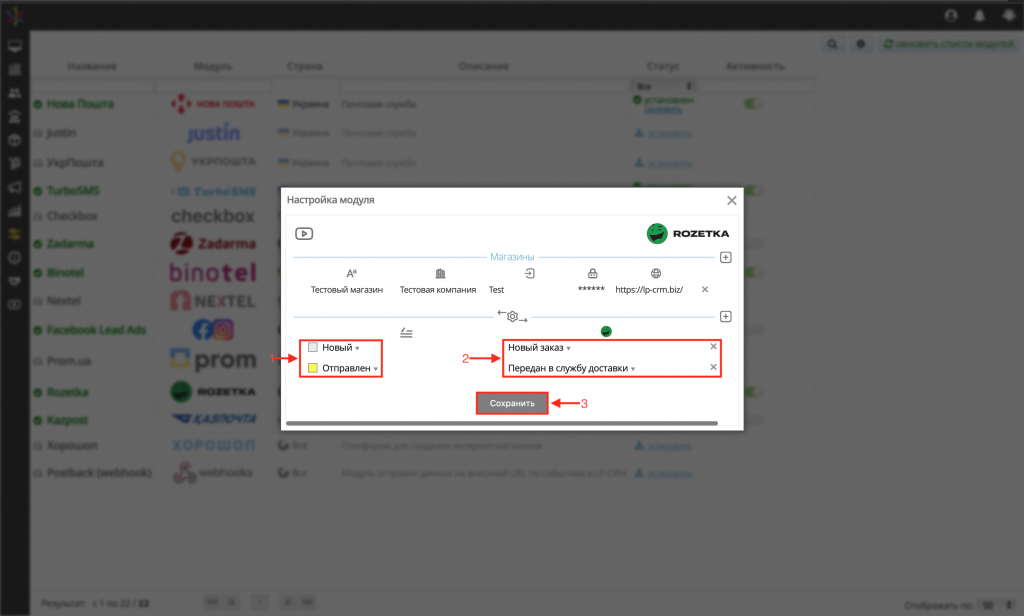Click the monitor icon in left sidebar
Image resolution: width=1024 pixels, height=616 pixels.
(x=14, y=46)
